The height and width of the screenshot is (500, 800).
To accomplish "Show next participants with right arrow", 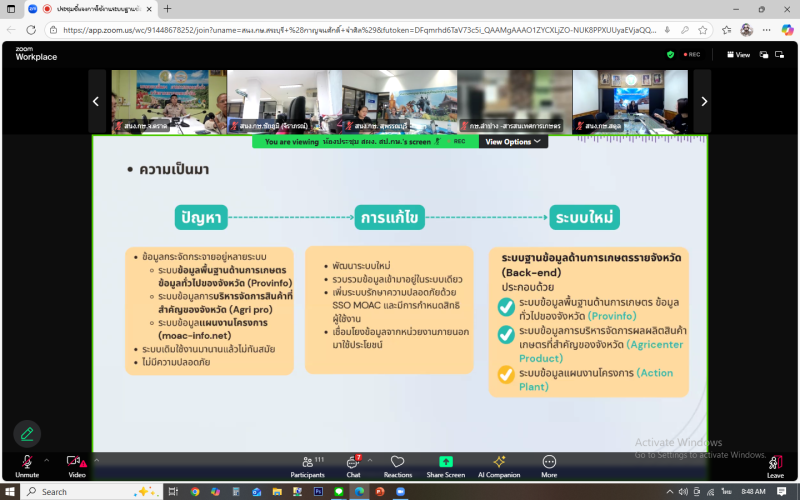I will (704, 101).
